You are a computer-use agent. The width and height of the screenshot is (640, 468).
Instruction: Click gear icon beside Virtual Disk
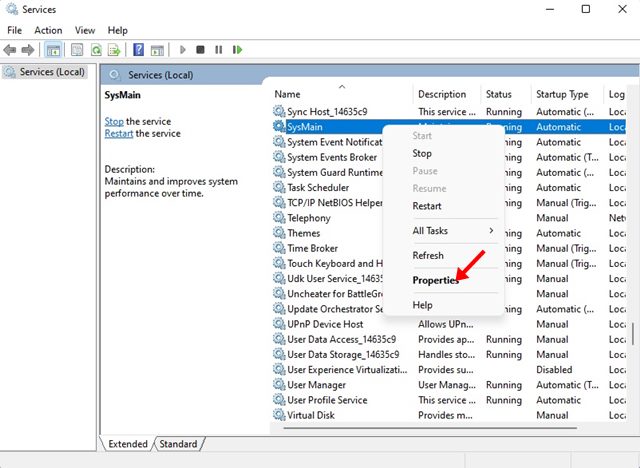pyautogui.click(x=279, y=415)
